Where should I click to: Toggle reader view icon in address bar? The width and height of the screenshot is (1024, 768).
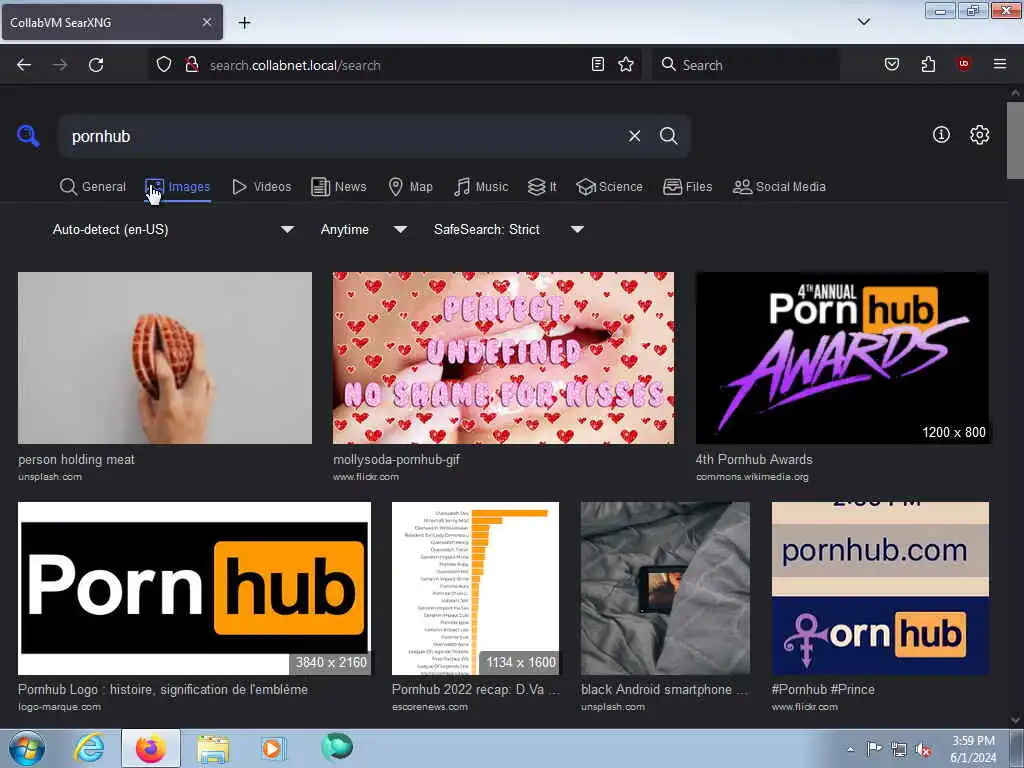[x=598, y=64]
